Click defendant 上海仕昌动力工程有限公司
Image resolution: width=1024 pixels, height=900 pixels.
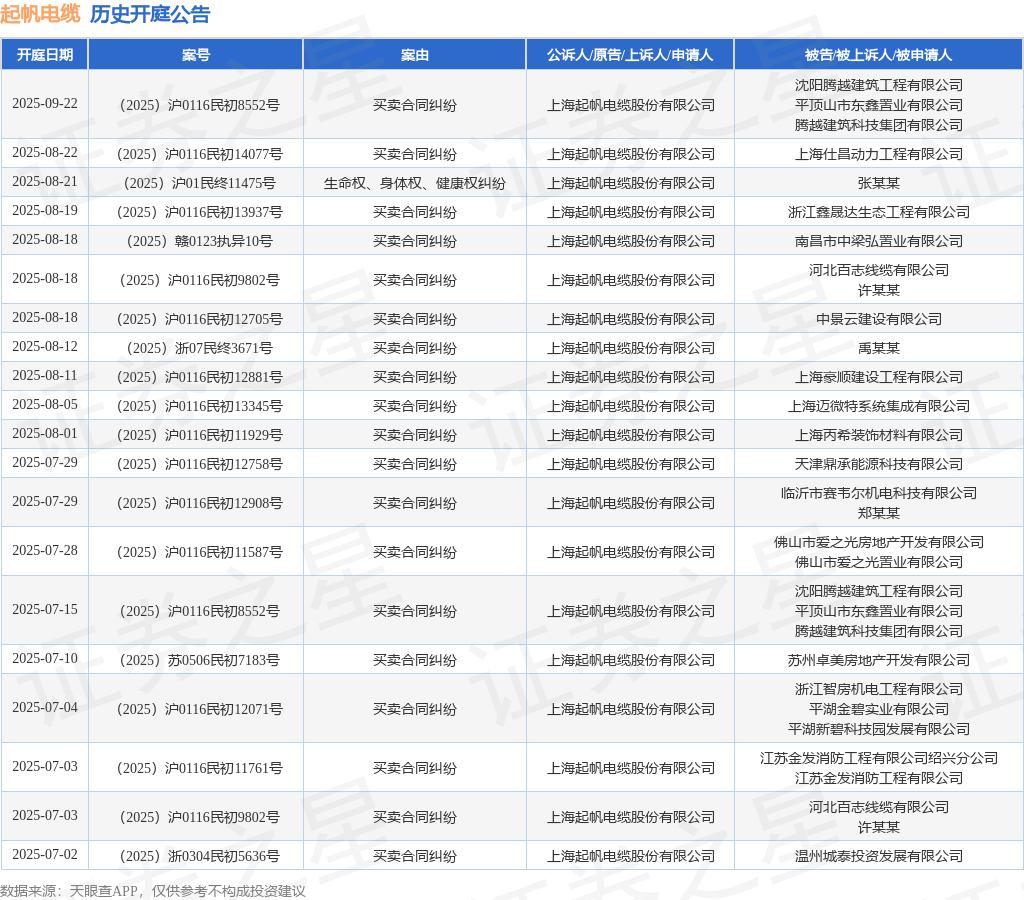tap(878, 154)
